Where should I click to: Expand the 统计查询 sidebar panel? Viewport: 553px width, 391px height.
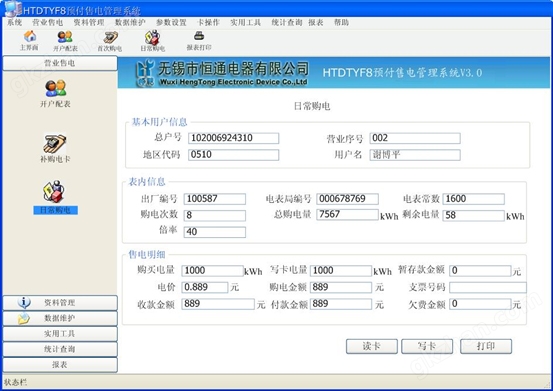[x=60, y=349]
